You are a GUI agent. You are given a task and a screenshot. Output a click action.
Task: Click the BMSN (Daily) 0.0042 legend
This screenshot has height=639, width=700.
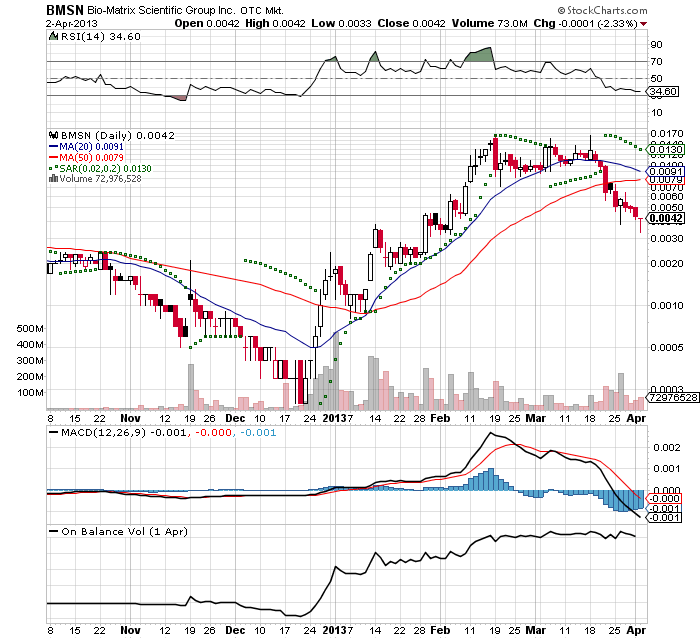(x=117, y=135)
